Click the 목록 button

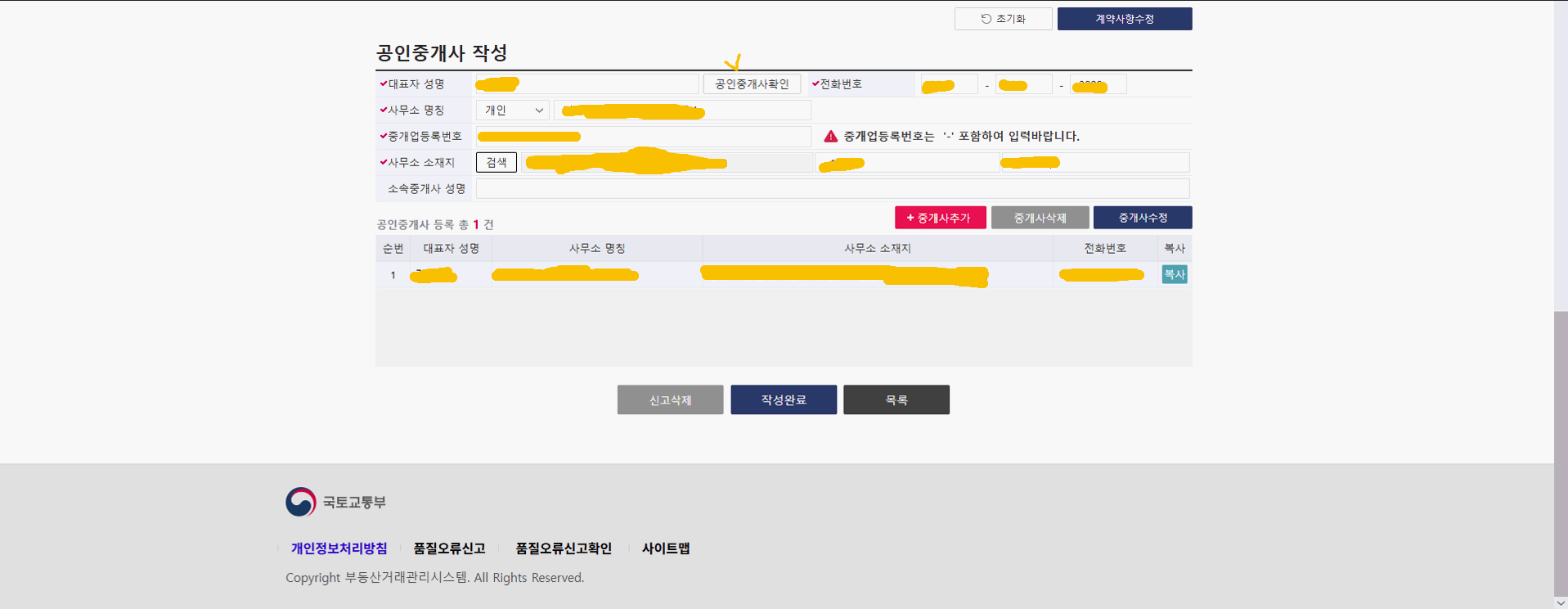click(896, 399)
